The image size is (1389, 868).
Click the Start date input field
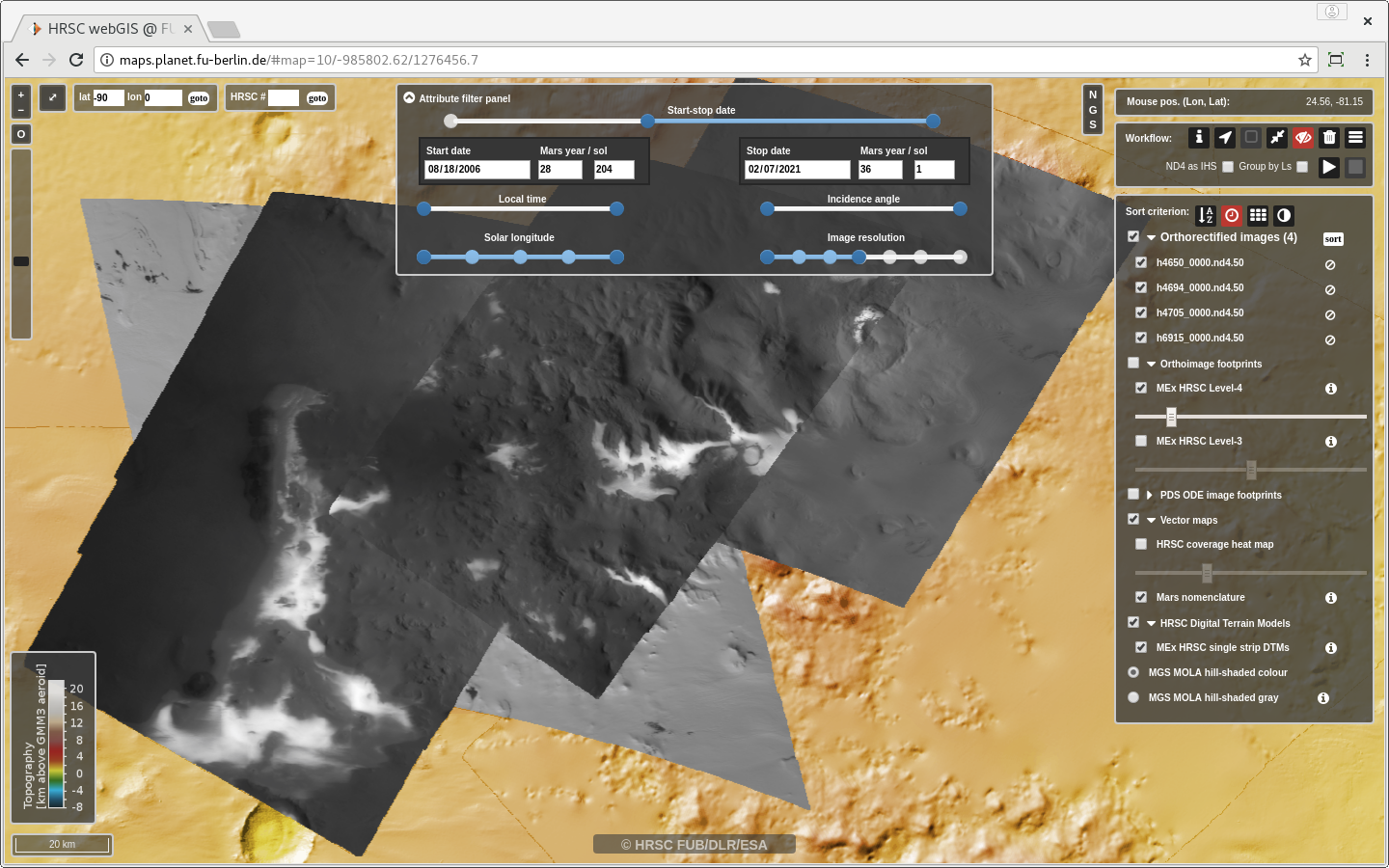pyautogui.click(x=477, y=169)
